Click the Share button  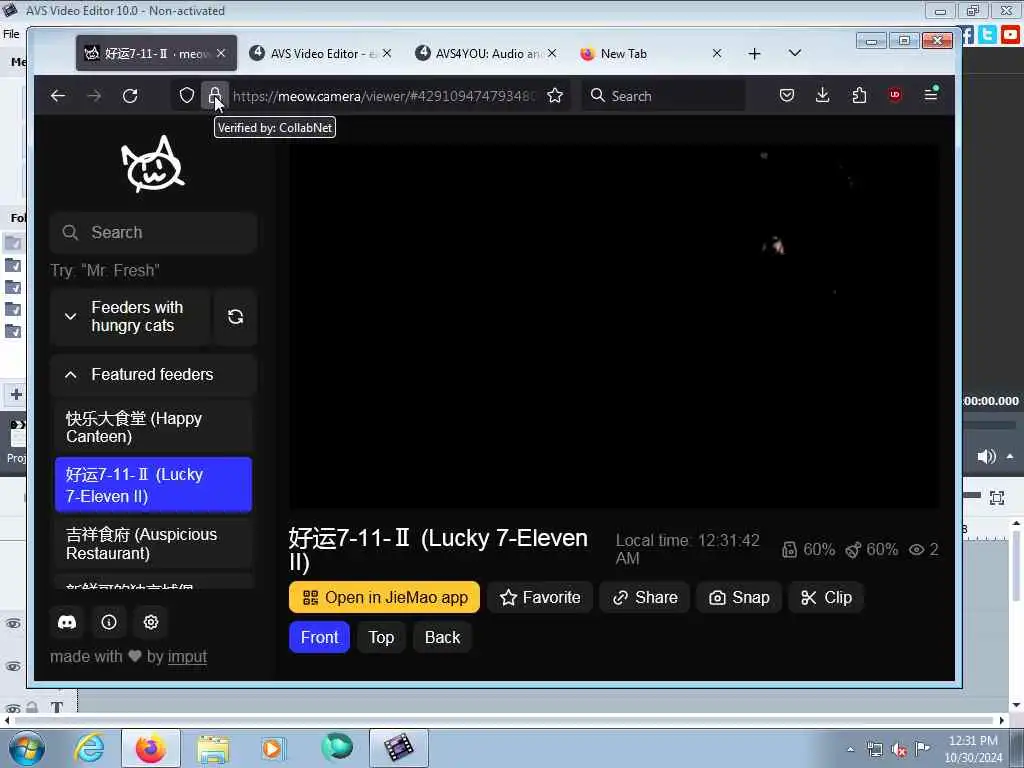645,598
